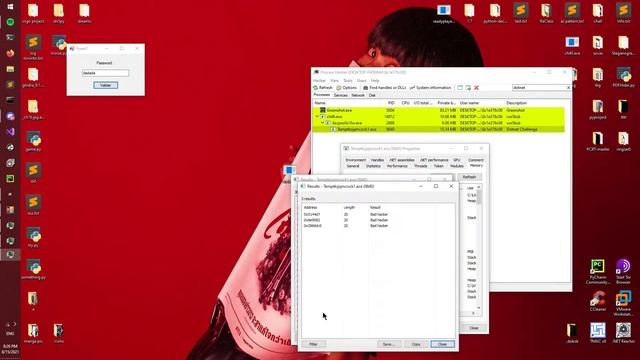The image size is (640, 360).
Task: Select the Dotnet Challenge process row
Action: tap(439, 129)
